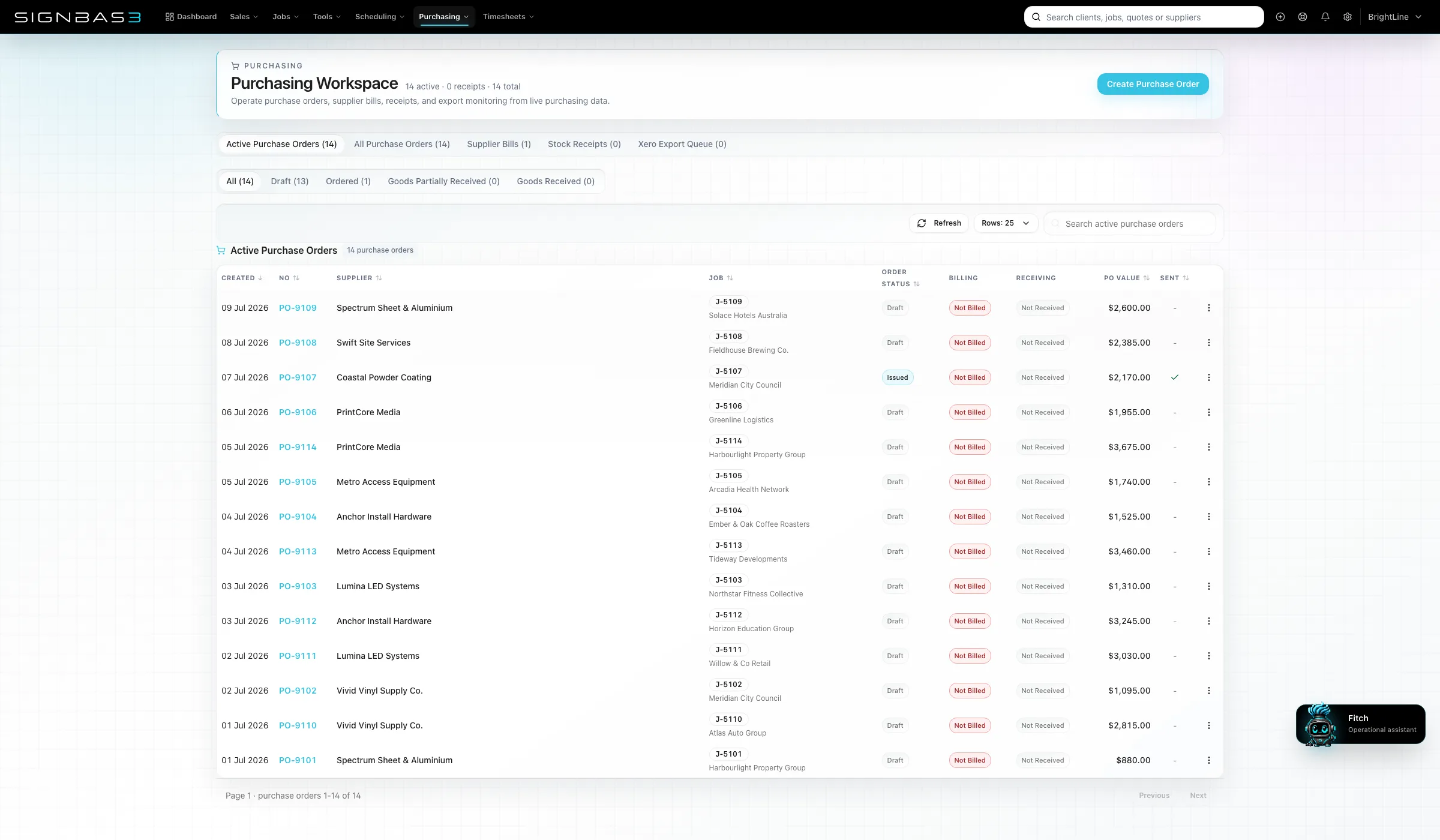
Task: Expand the Sales menu
Action: [244, 17]
